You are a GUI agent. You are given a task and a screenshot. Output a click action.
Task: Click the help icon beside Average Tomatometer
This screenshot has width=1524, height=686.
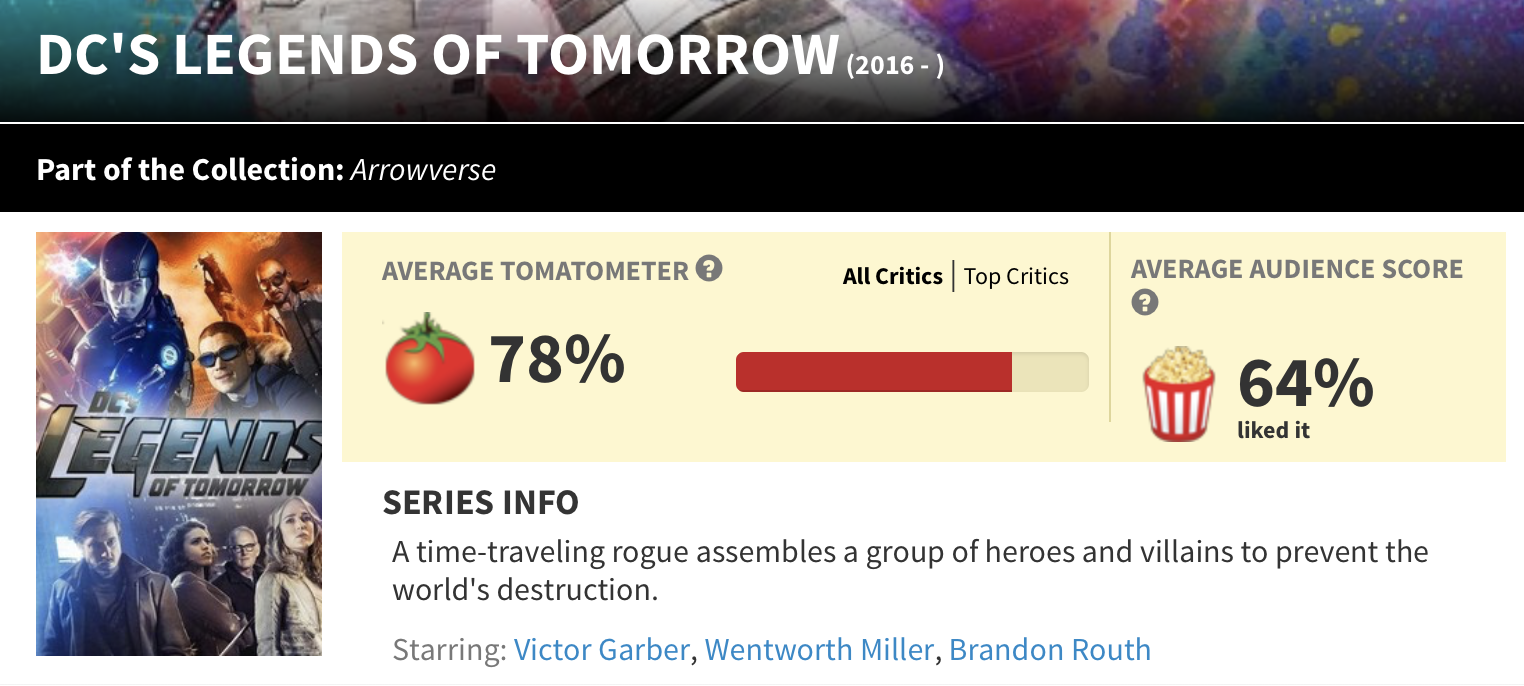tap(709, 269)
